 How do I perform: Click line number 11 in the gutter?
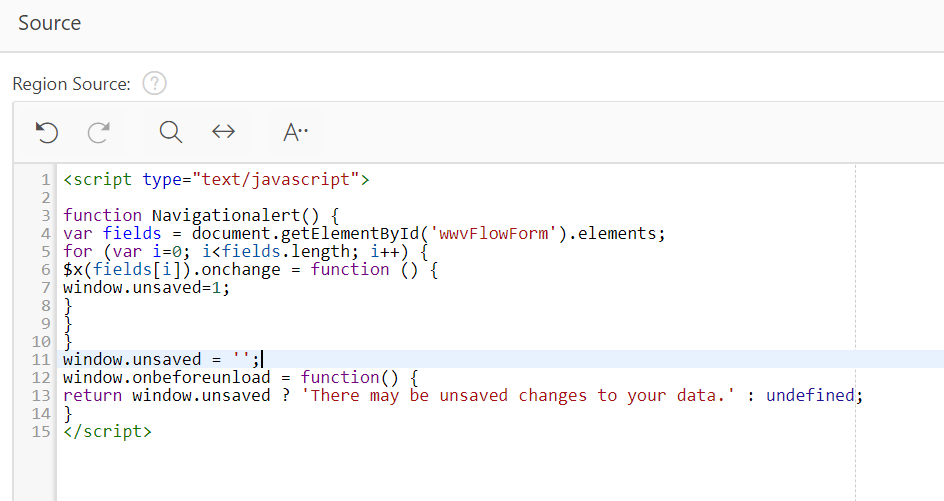[x=41, y=359]
